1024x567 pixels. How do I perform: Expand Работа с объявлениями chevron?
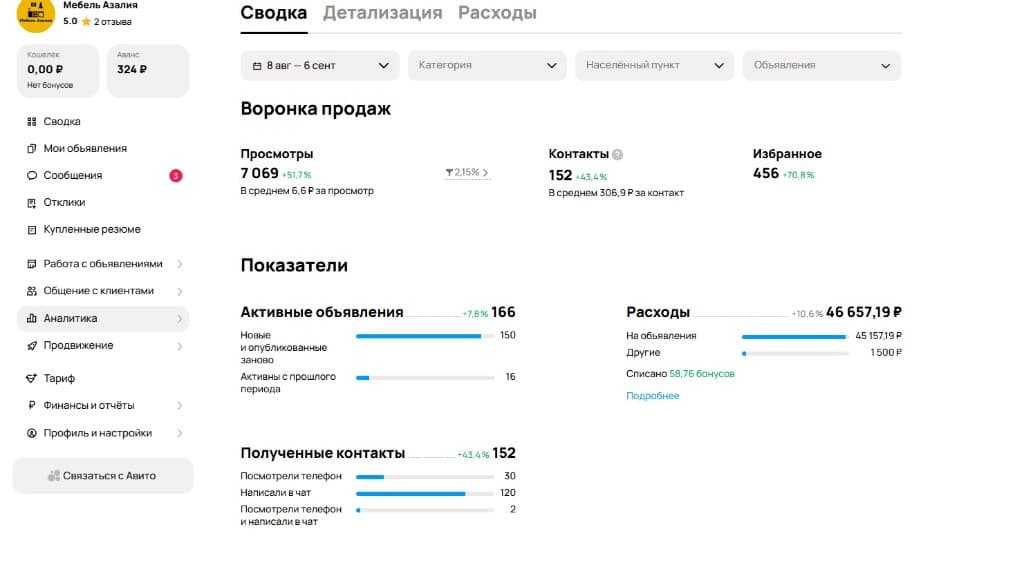point(180,264)
